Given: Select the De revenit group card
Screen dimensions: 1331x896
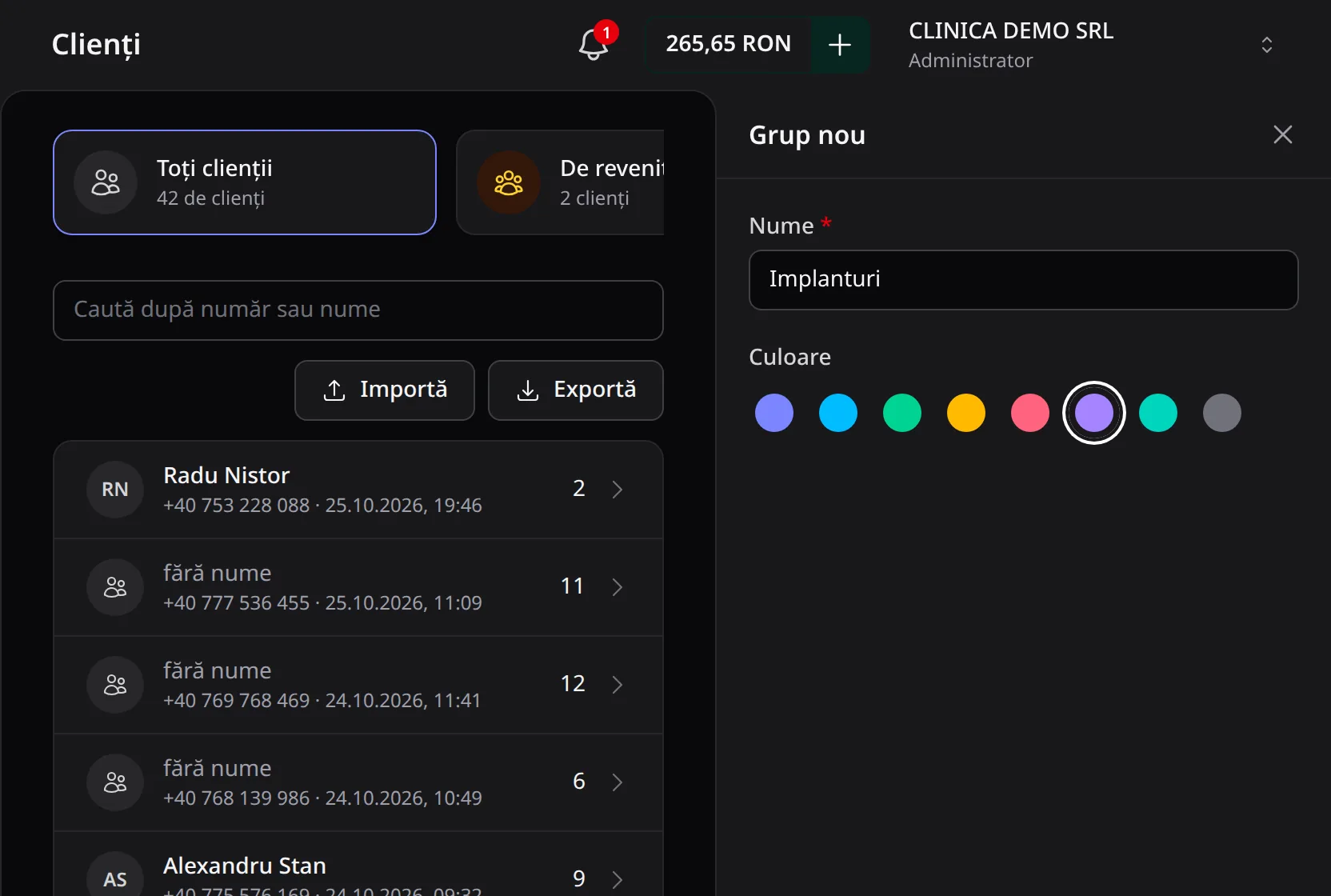Looking at the screenshot, I should pyautogui.click(x=561, y=182).
